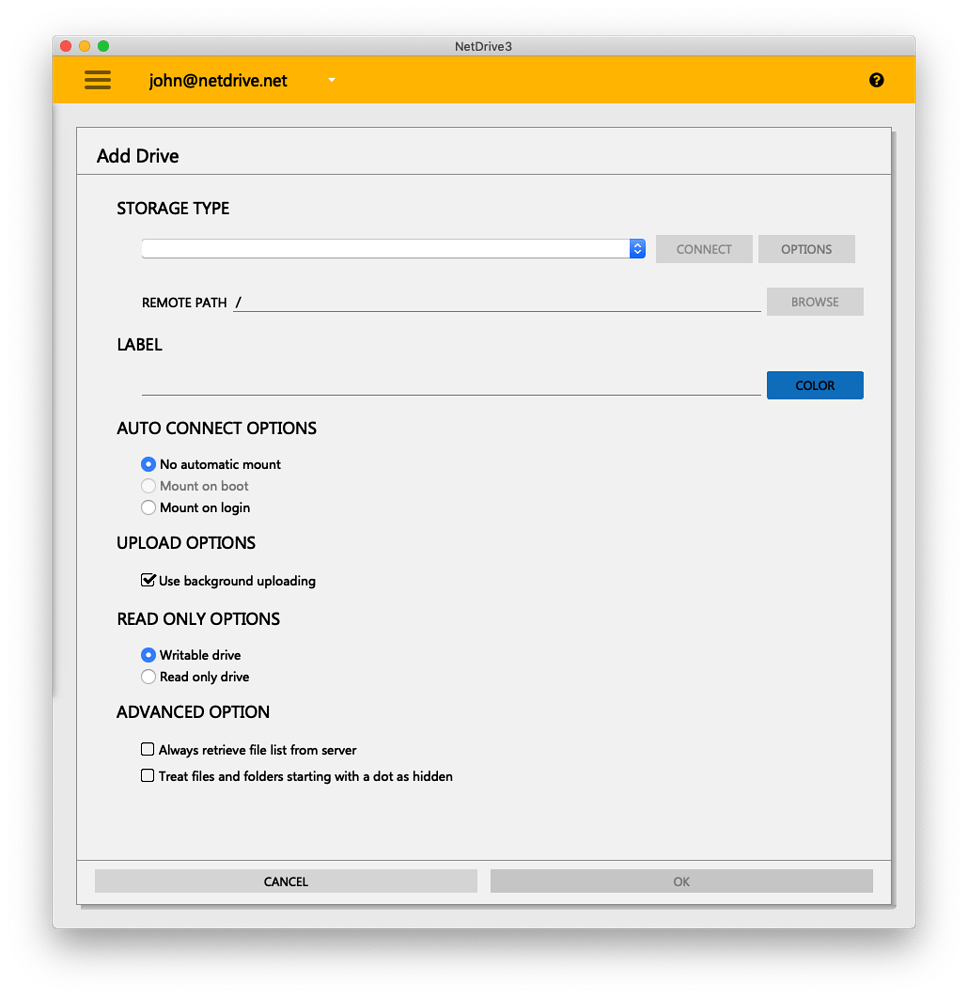The width and height of the screenshot is (968, 998).
Task: Toggle Use background uploading checkbox
Action: point(148,580)
